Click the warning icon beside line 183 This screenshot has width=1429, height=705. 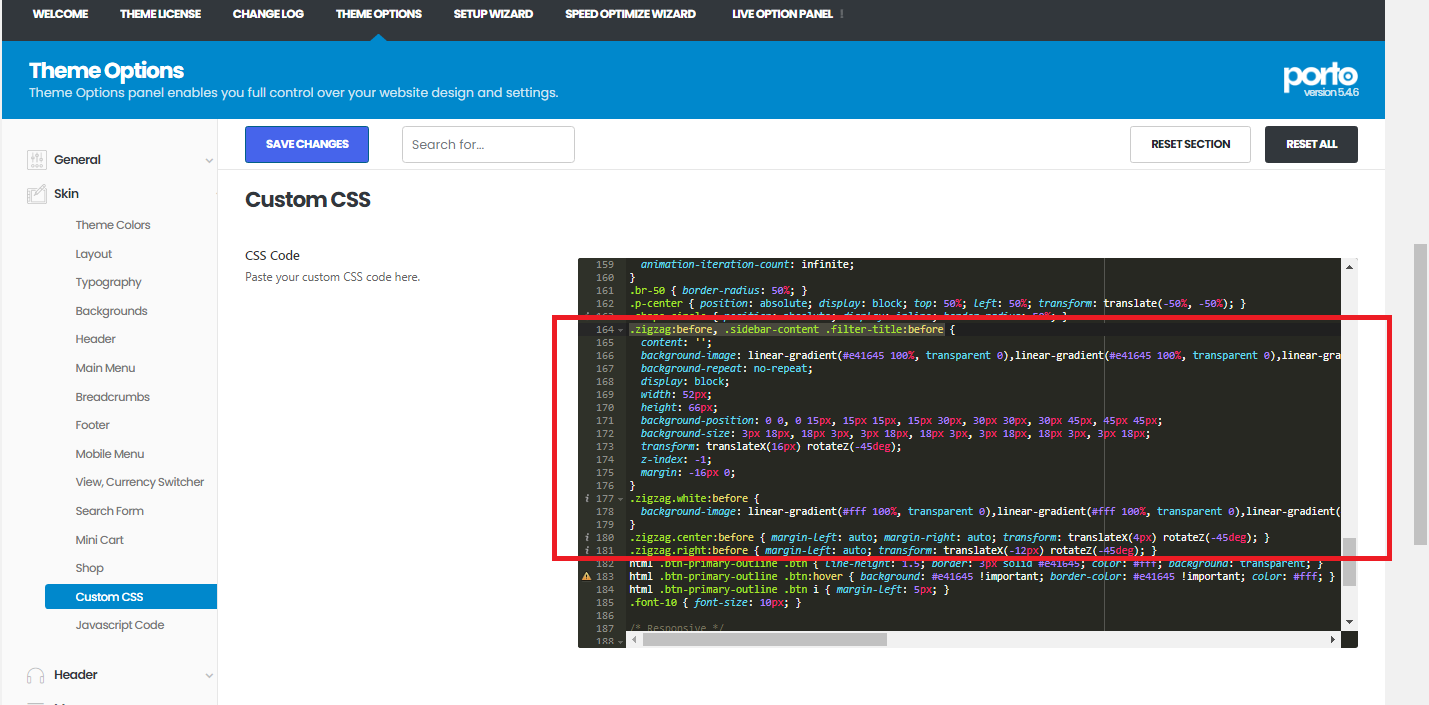point(587,577)
